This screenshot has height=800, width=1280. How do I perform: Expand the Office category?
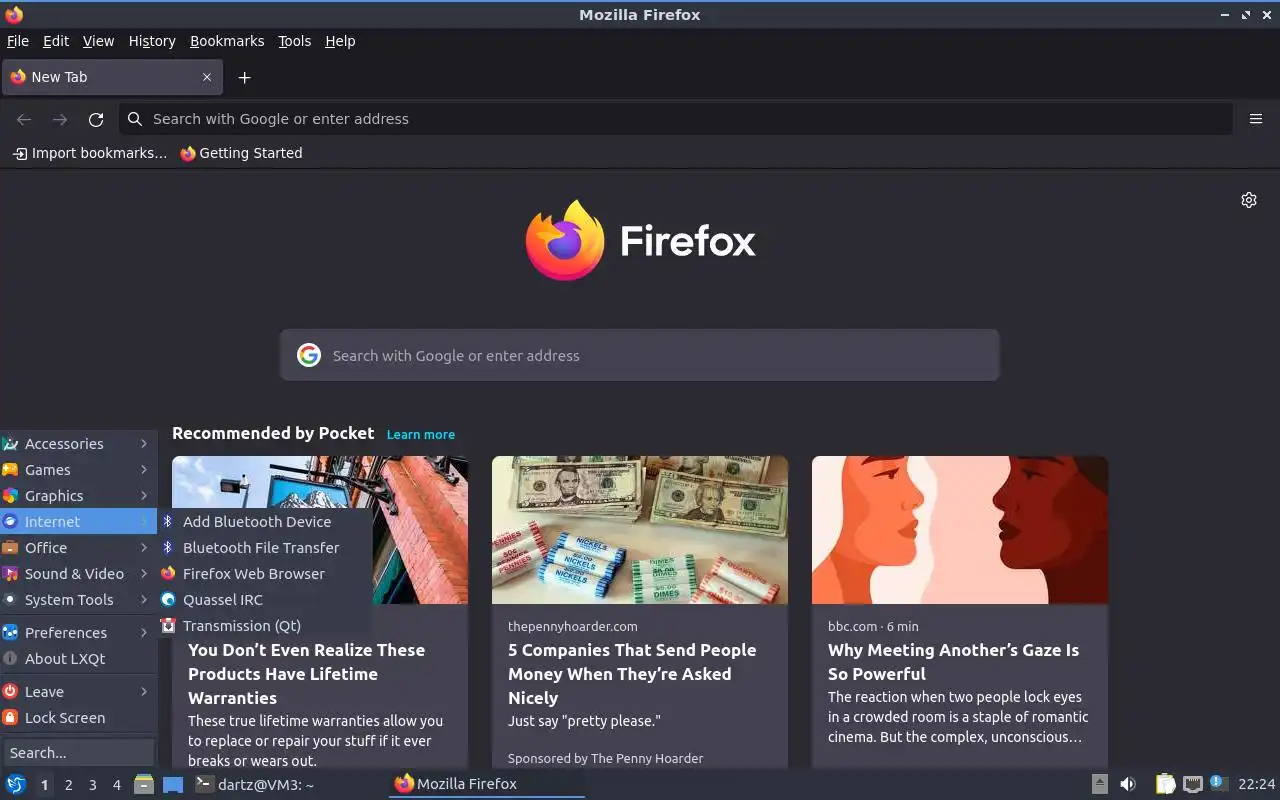tap(78, 548)
